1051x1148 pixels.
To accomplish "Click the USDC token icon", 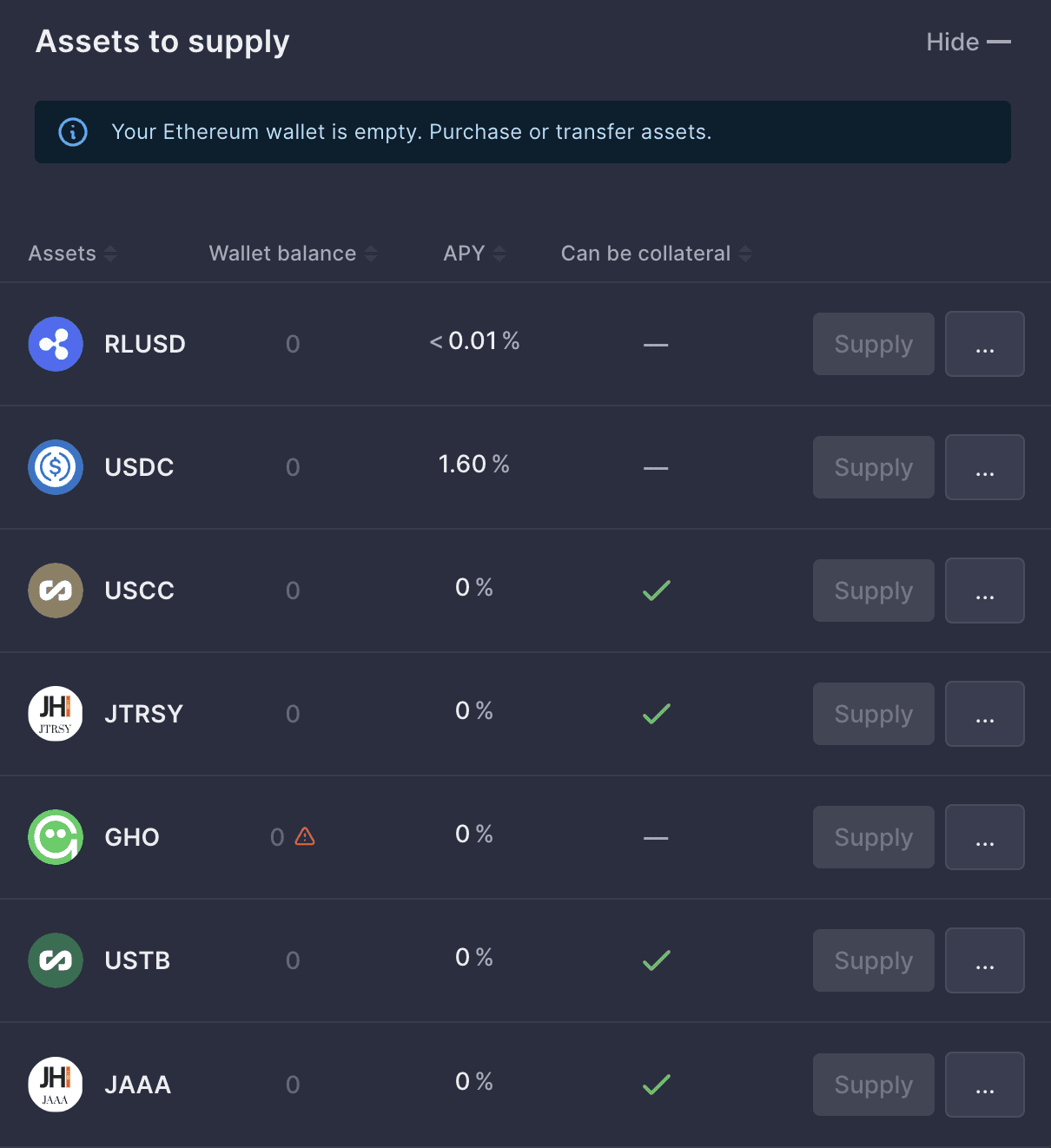I will coord(56,467).
